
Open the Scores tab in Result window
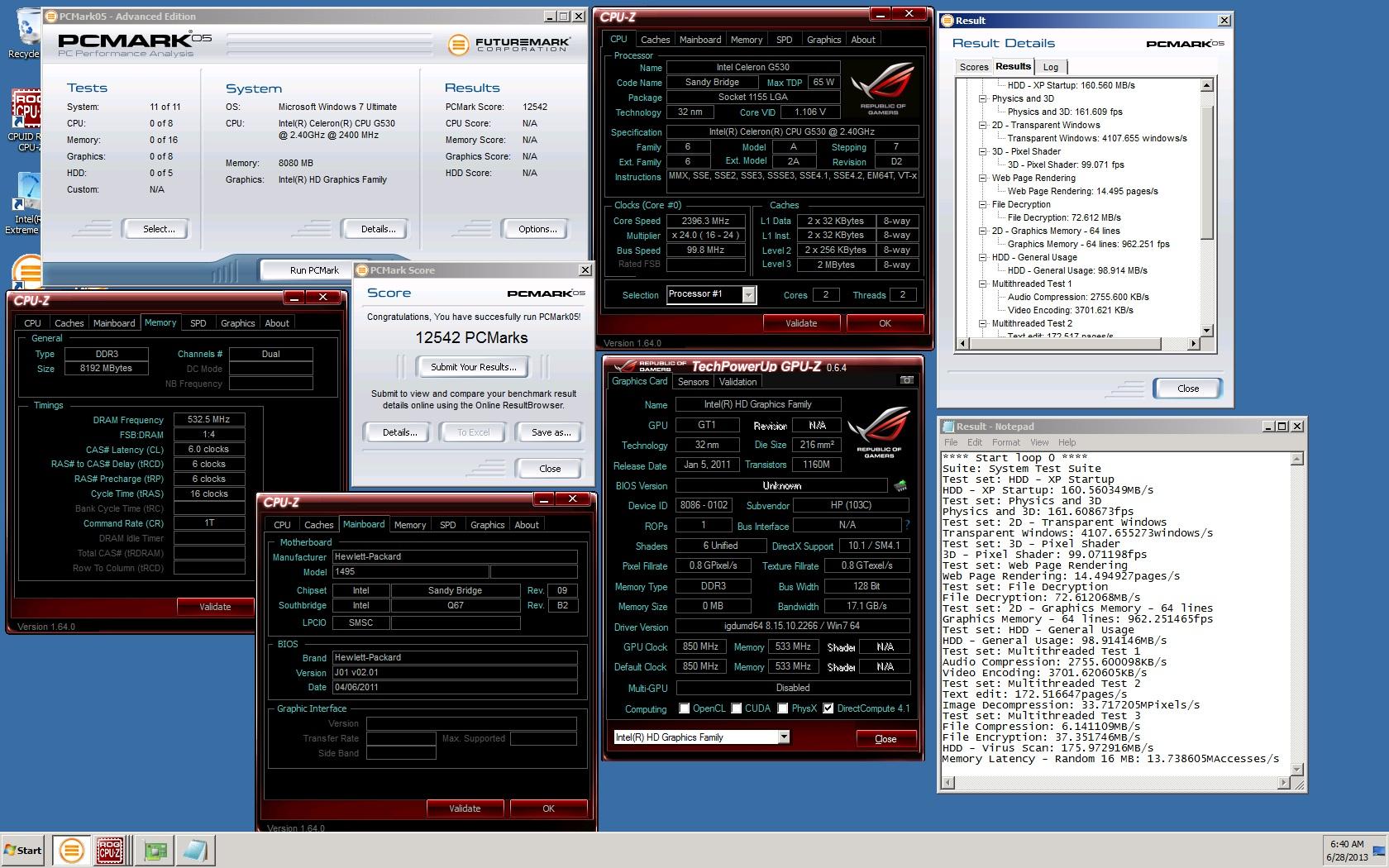pos(973,67)
